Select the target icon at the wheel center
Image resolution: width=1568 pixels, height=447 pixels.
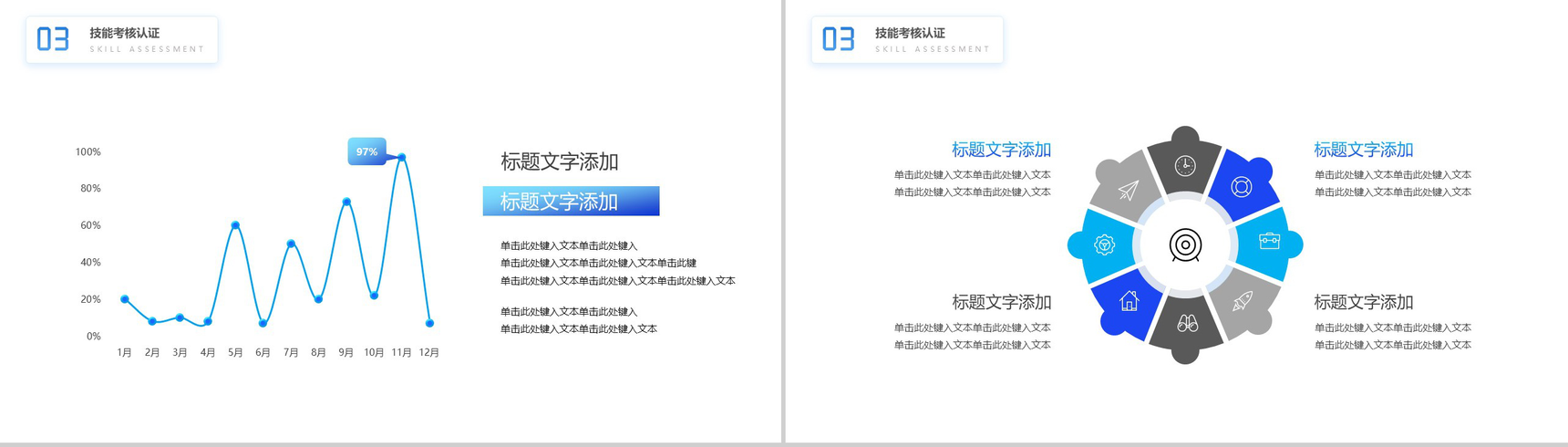click(x=1185, y=245)
